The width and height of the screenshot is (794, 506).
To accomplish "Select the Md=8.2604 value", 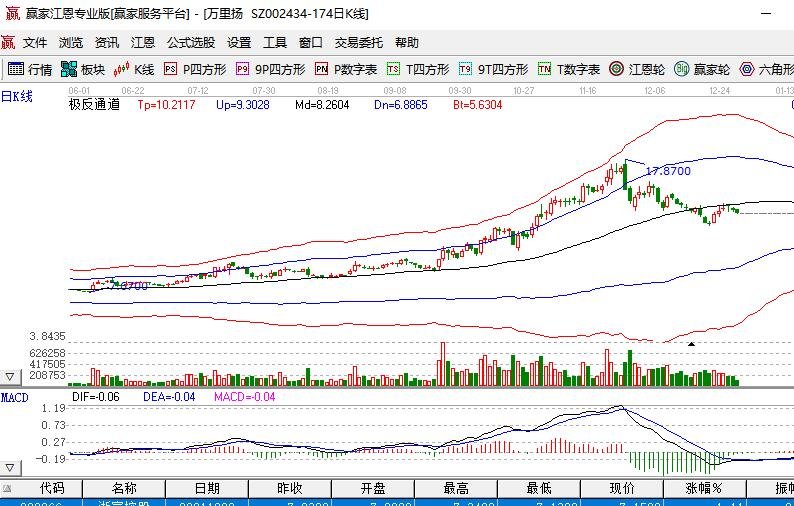I will (x=322, y=105).
